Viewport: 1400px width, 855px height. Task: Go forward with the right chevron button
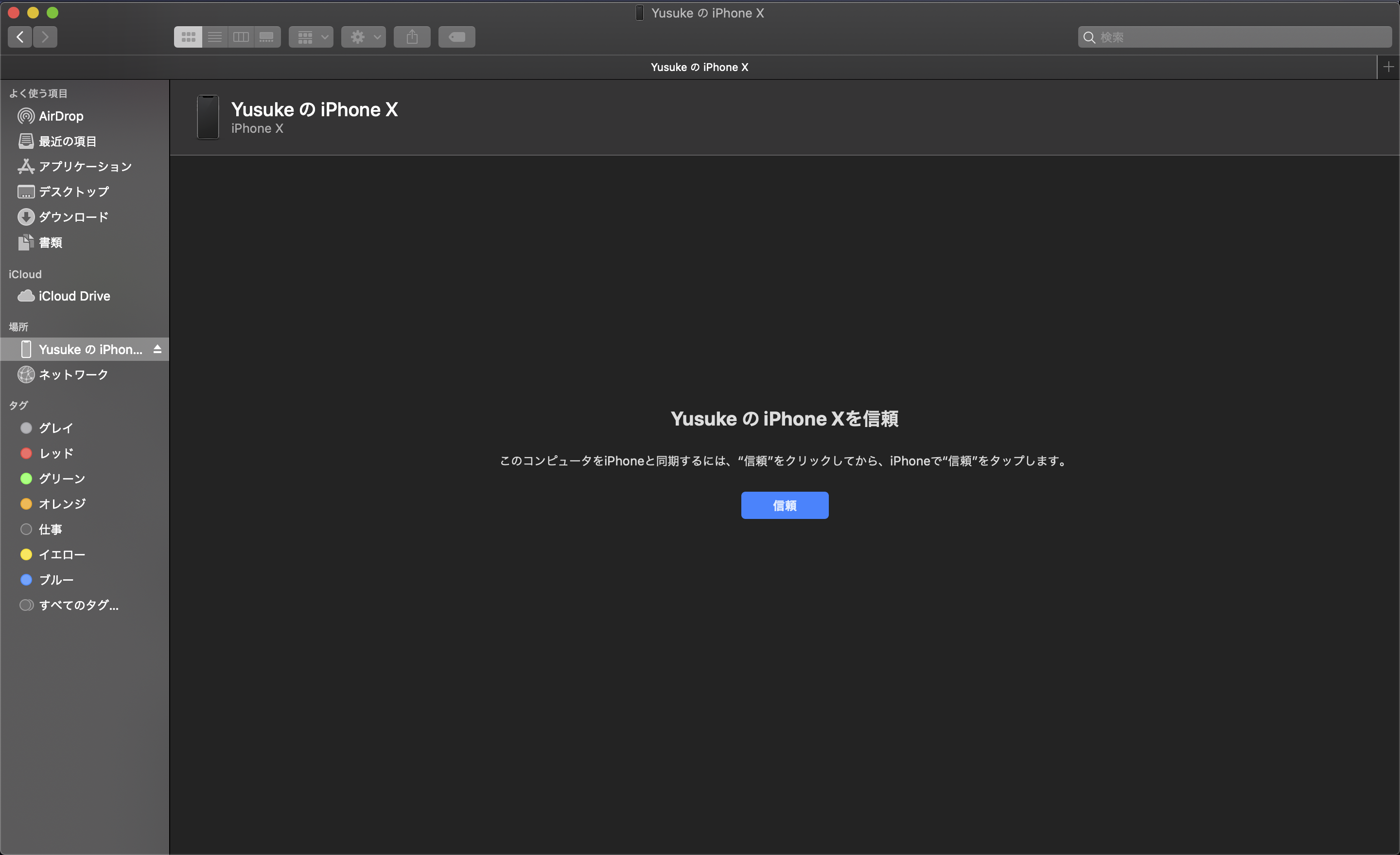45,37
